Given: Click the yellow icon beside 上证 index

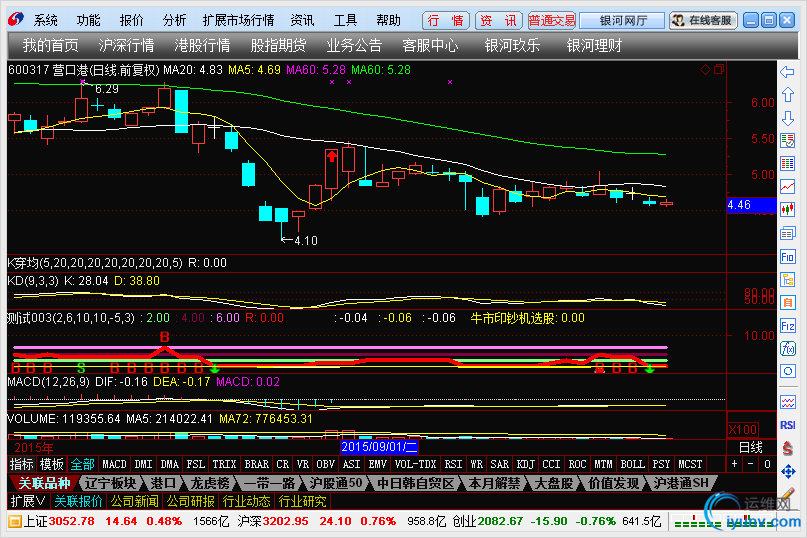Looking at the screenshot, I should [x=15, y=522].
